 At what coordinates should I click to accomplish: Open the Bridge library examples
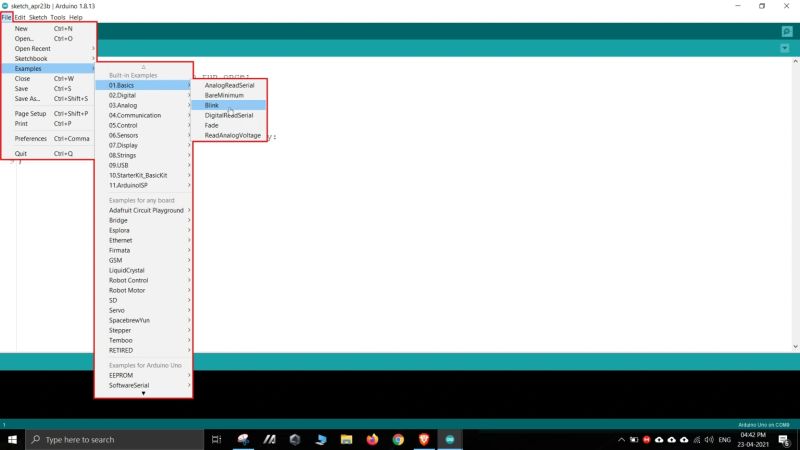click(x=143, y=220)
